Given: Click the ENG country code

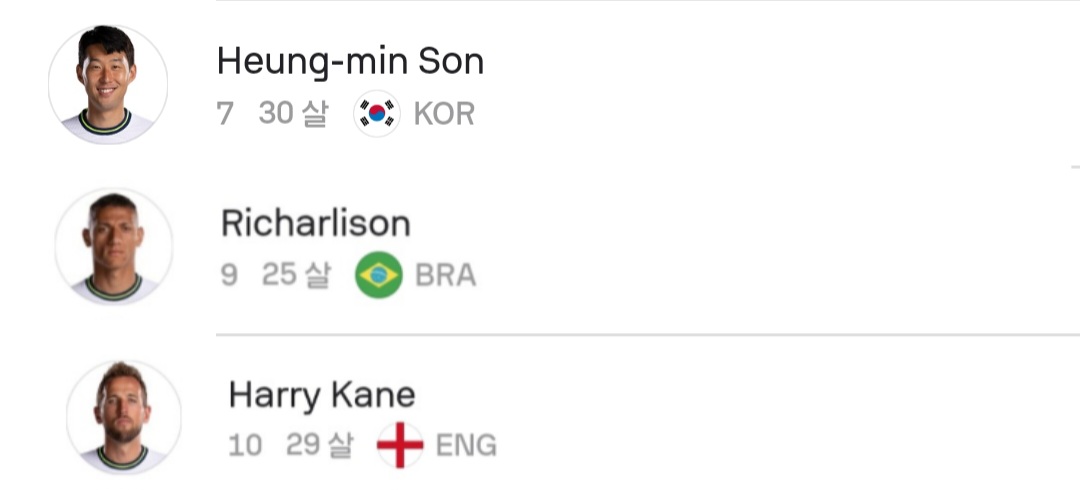Looking at the screenshot, I should coord(466,445).
